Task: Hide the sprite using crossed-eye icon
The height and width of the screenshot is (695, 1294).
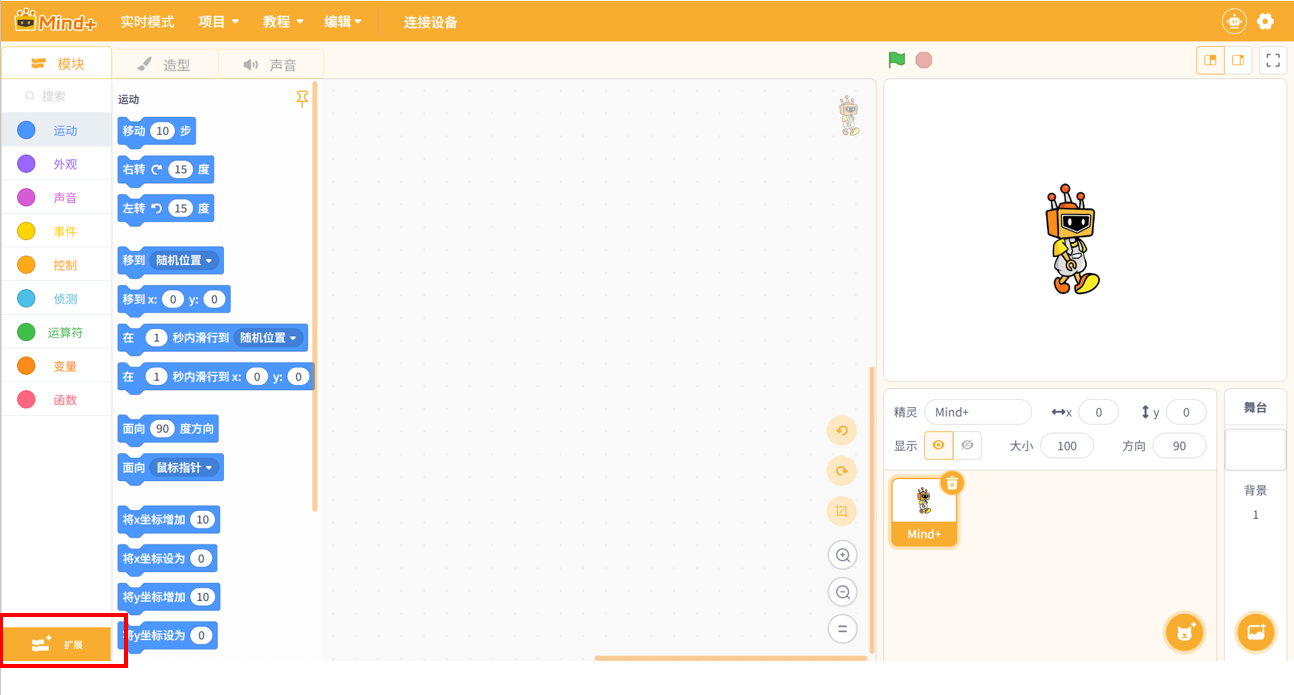Action: 966,445
